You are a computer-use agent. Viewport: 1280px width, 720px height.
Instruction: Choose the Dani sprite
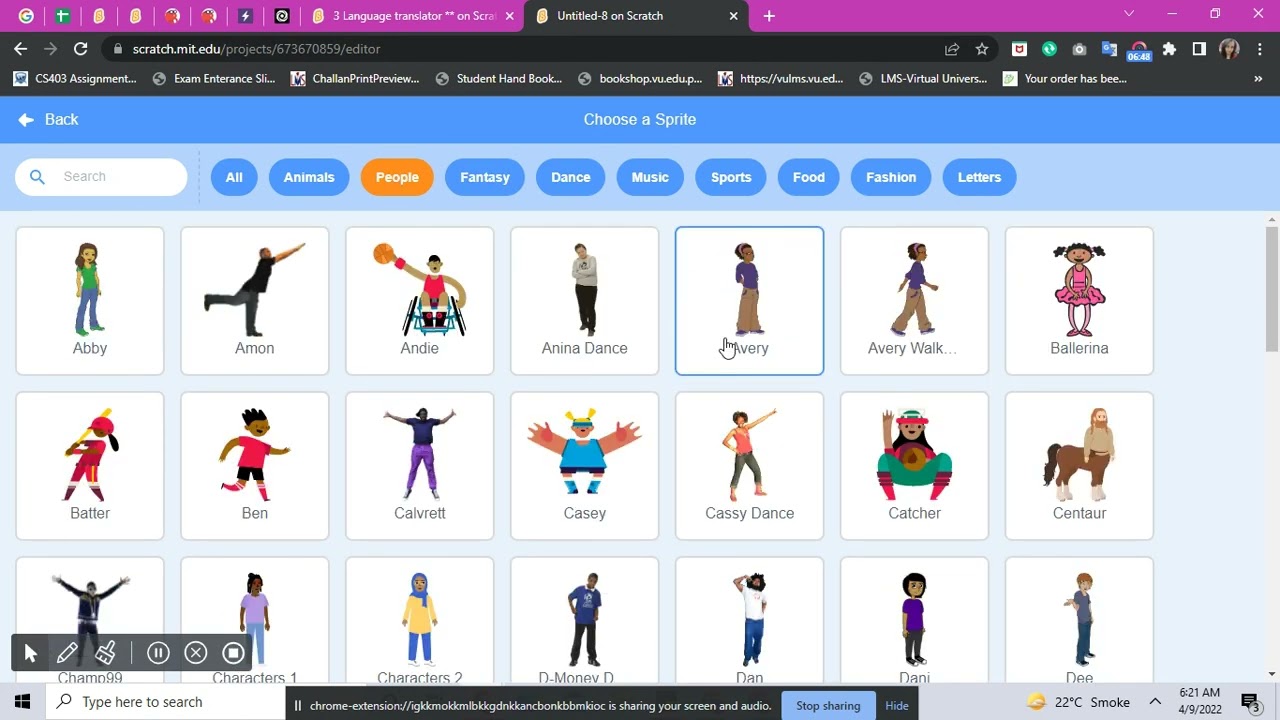click(915, 620)
